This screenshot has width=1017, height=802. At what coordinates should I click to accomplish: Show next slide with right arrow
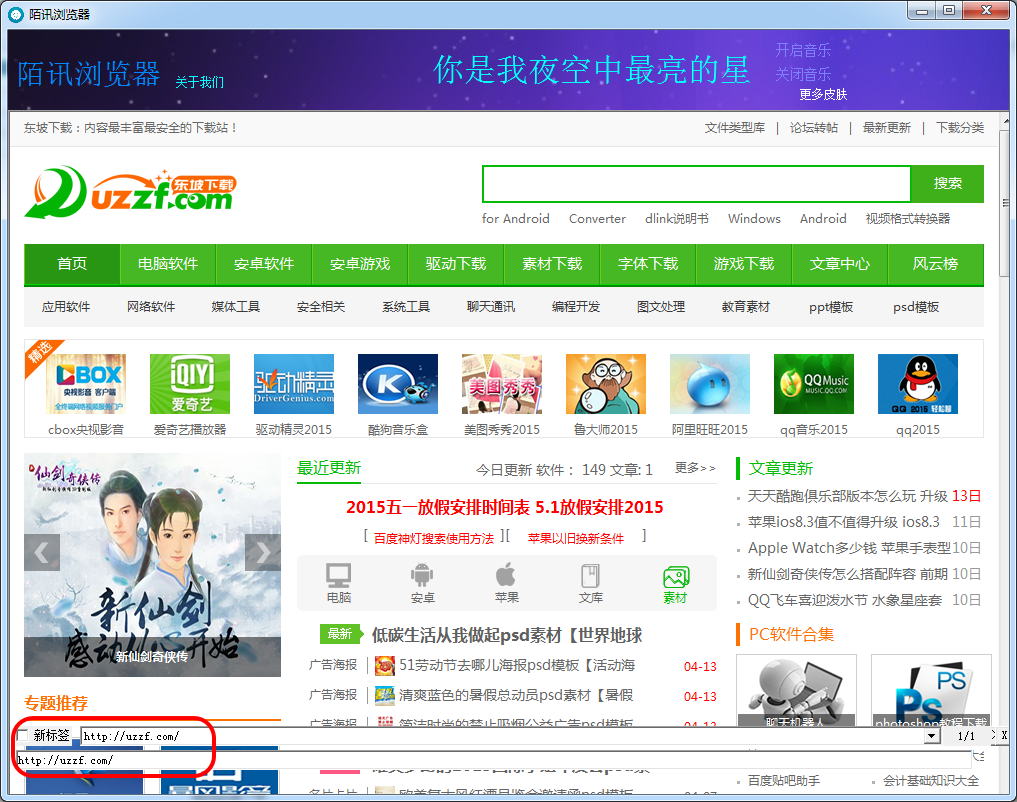(x=263, y=552)
